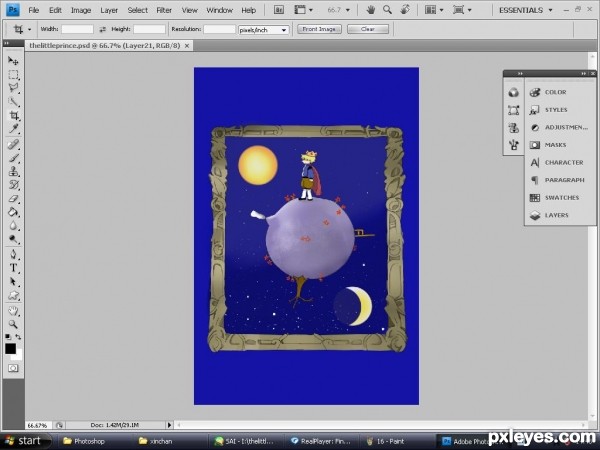The image size is (600, 450).
Task: Select the Clone Stamp tool
Action: pos(13,171)
